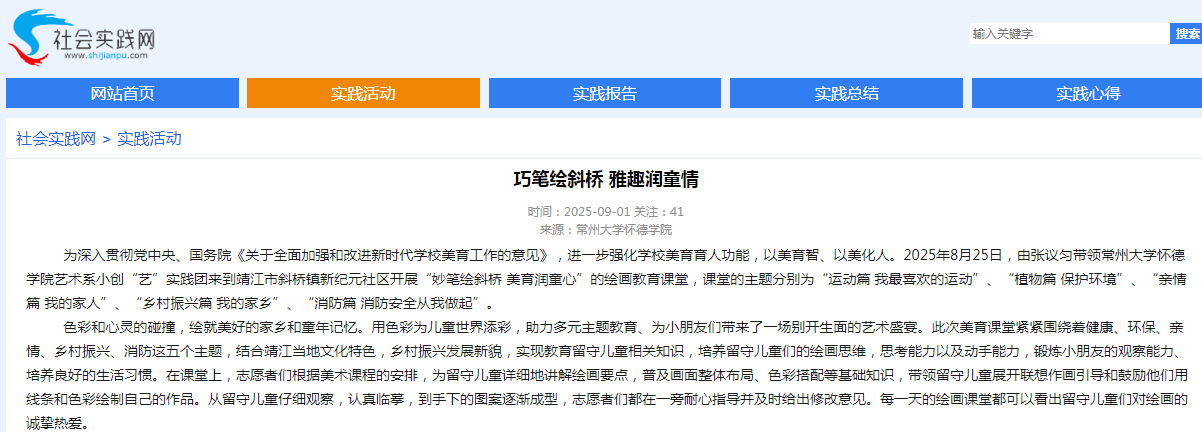
Task: Click the paragraph beginning 为深入贯彻党中央
Action: (600, 278)
